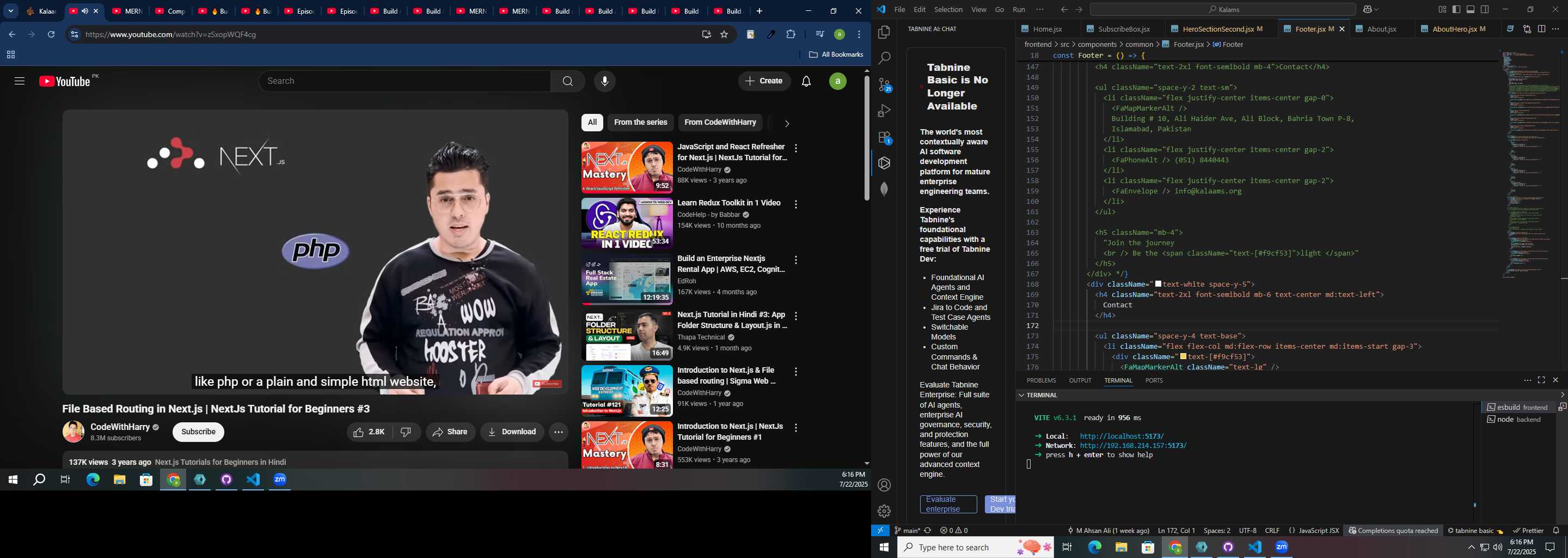1568x558 pixels.
Task: Dislike the video with thumbs-down
Action: [x=407, y=432]
